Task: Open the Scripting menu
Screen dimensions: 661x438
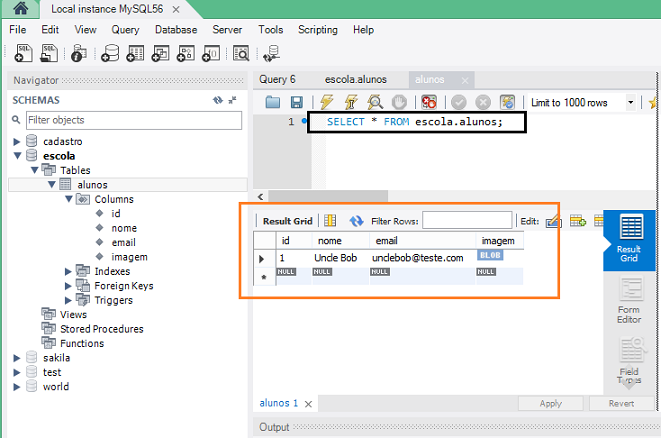Action: coord(318,30)
